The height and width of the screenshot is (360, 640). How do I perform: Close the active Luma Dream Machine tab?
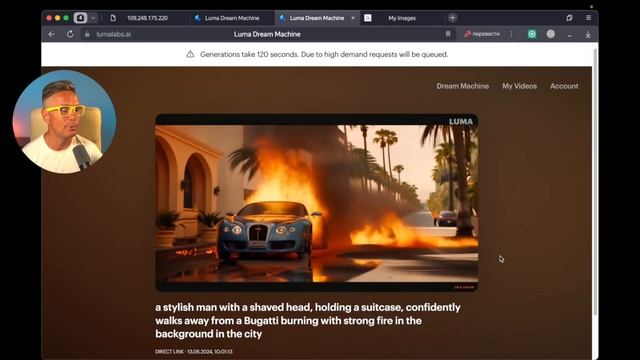[x=353, y=18]
